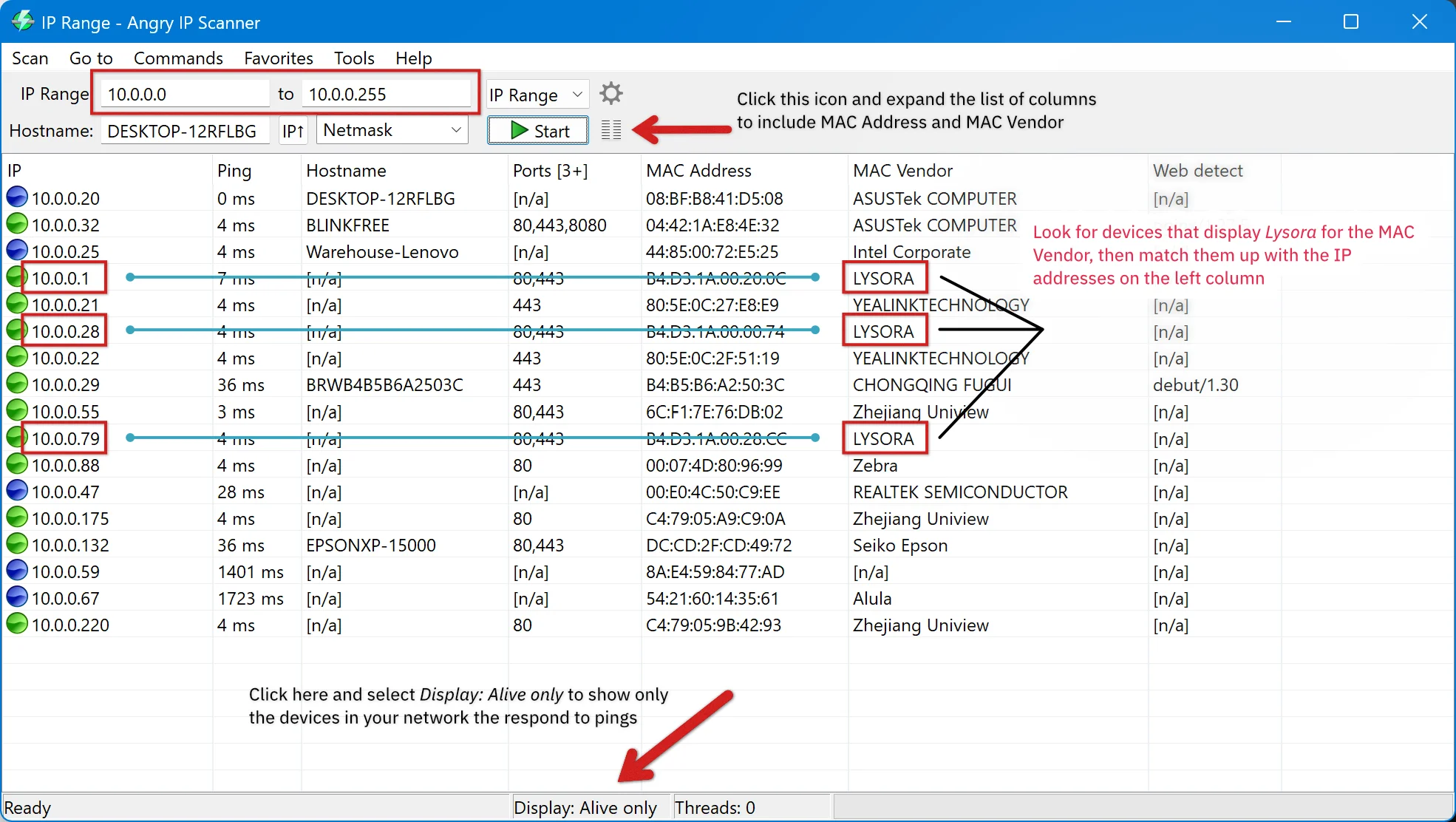The image size is (1456, 822).
Task: Sort by the IP column header
Action: click(x=108, y=171)
